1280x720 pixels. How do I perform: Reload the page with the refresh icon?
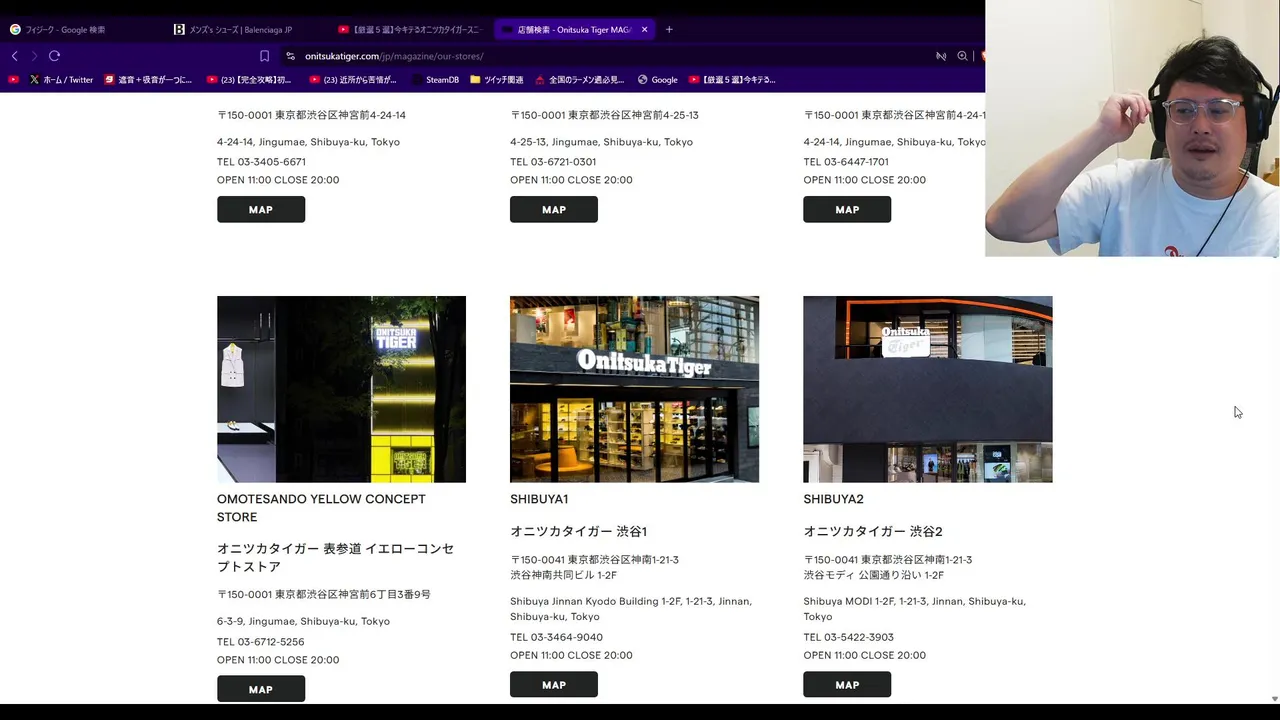coord(55,56)
